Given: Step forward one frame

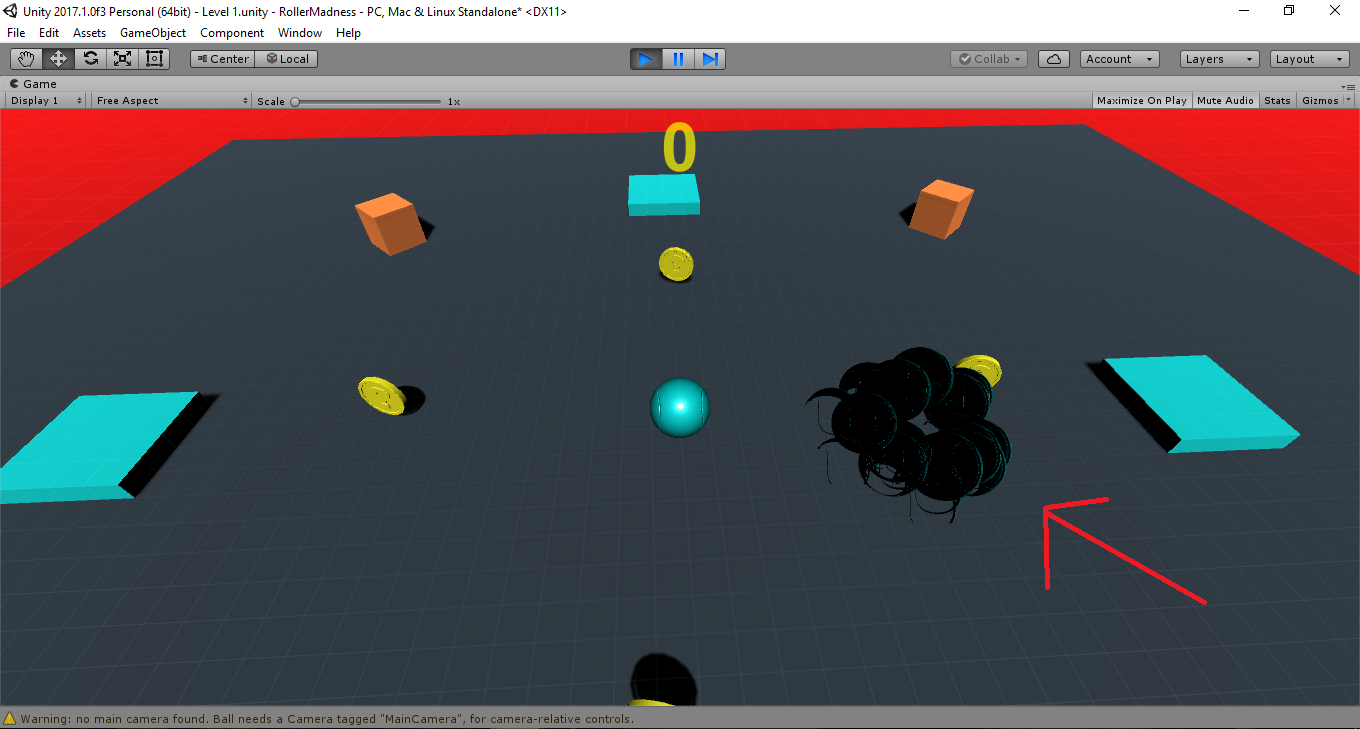Looking at the screenshot, I should (710, 59).
